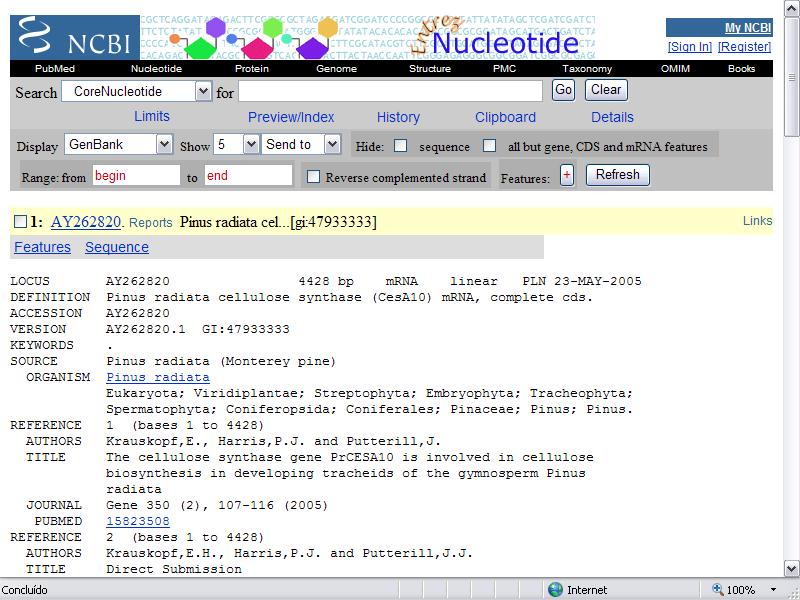Click the zoom magnifier icon in status bar
The width and height of the screenshot is (800, 600).
[717, 589]
